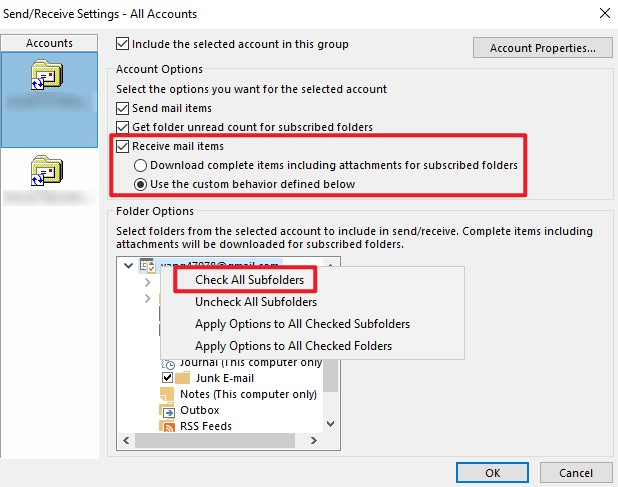
Task: Select Use the custom behavior defined below
Action: [140, 184]
